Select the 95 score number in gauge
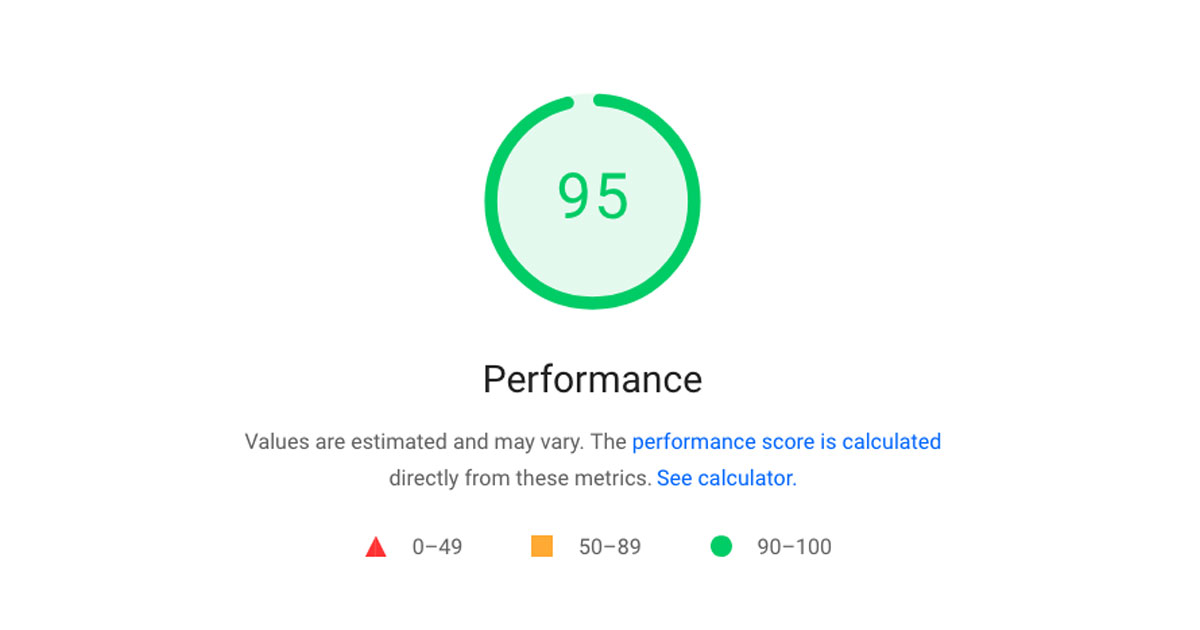Viewport: 1200px width, 630px height. pos(593,196)
